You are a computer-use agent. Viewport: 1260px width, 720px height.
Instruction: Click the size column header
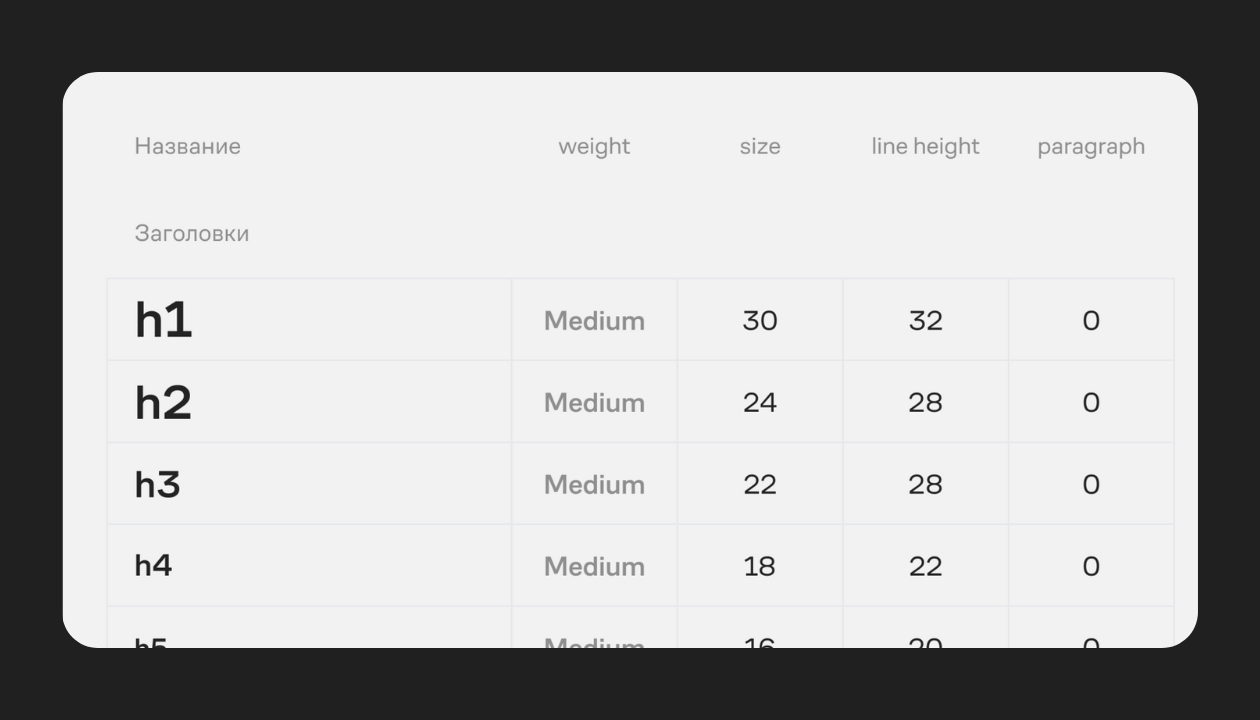point(760,146)
